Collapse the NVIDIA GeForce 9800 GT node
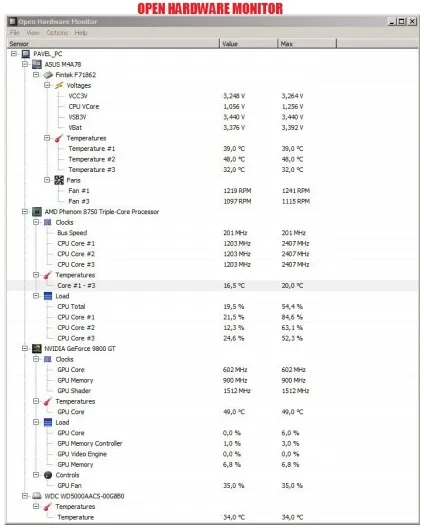 coord(25,348)
